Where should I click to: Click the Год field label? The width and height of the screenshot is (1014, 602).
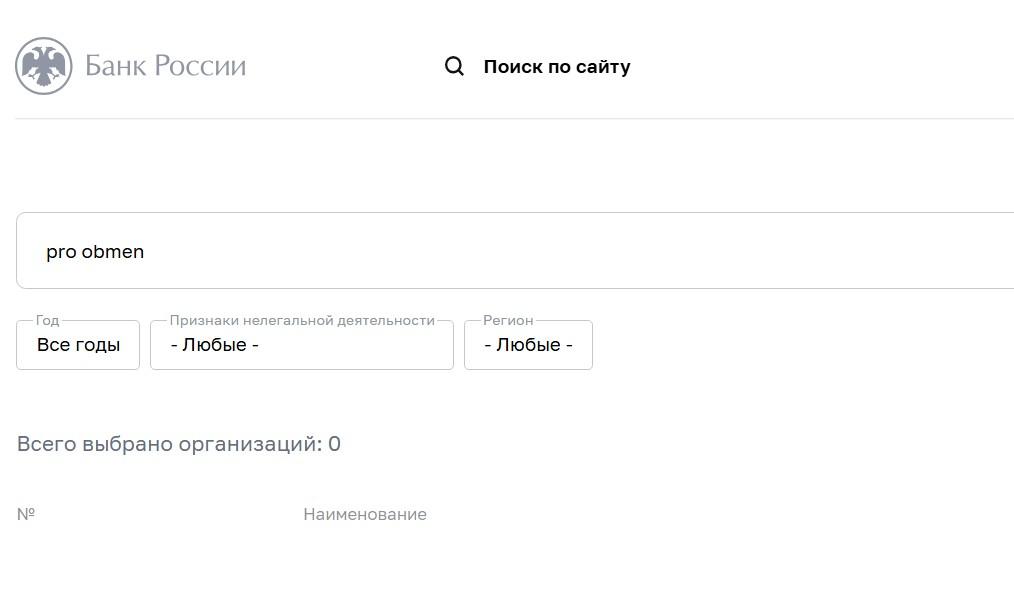[x=47, y=320]
